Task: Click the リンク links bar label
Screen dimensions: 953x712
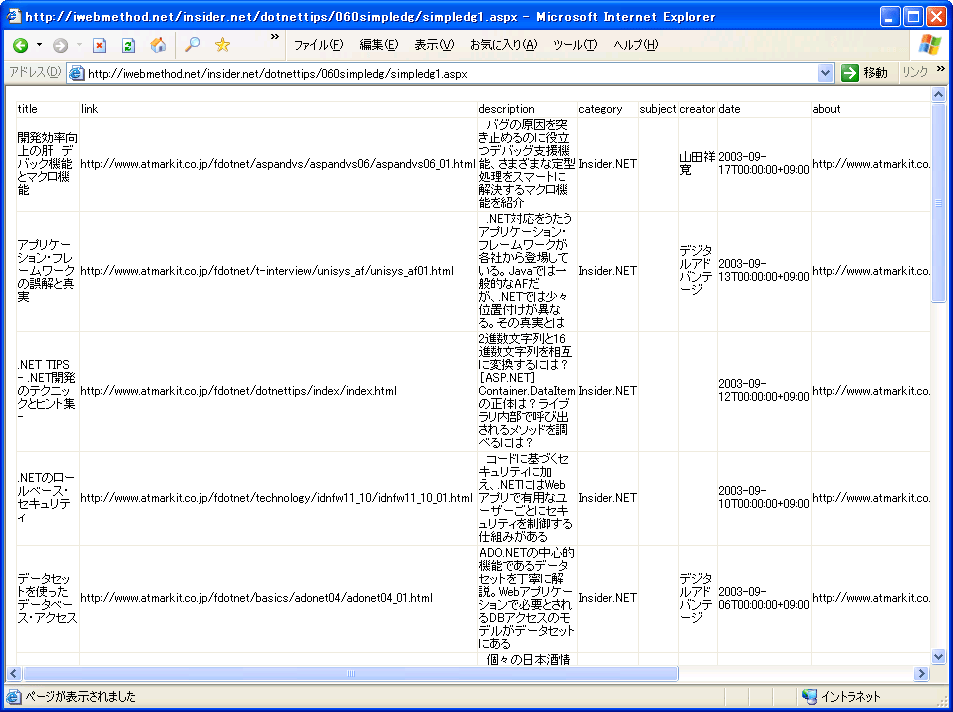Action: 915,72
